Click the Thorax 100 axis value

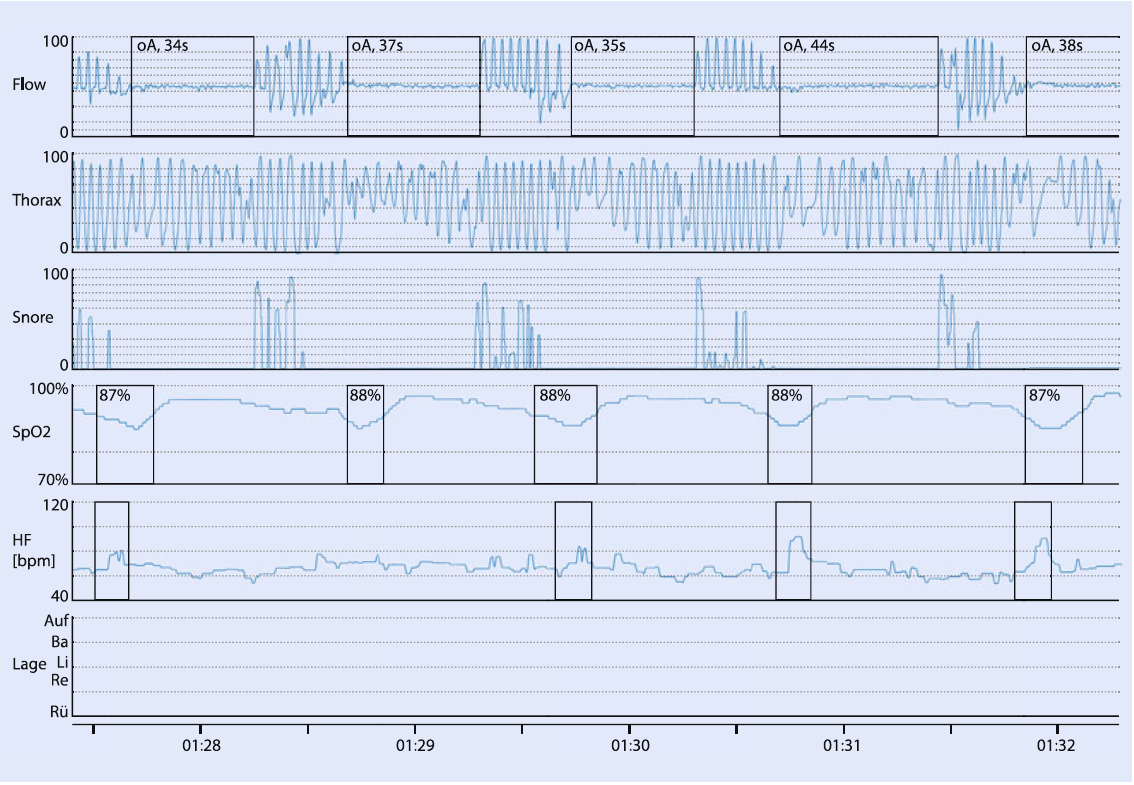[x=56, y=157]
